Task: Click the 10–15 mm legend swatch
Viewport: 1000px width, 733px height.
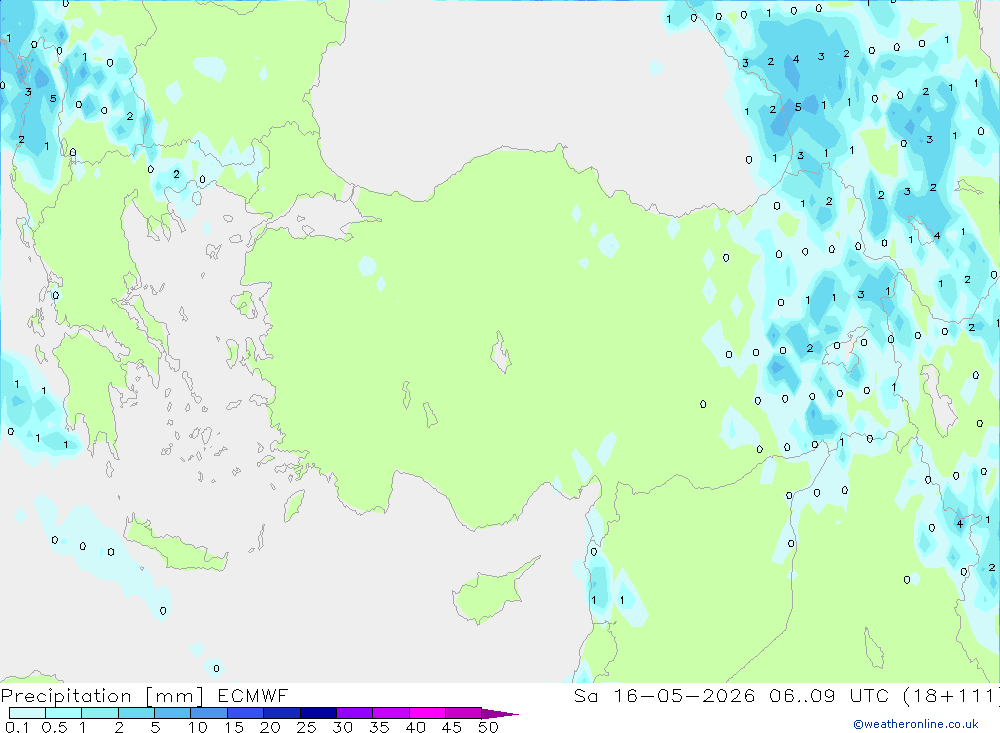Action: (x=209, y=713)
